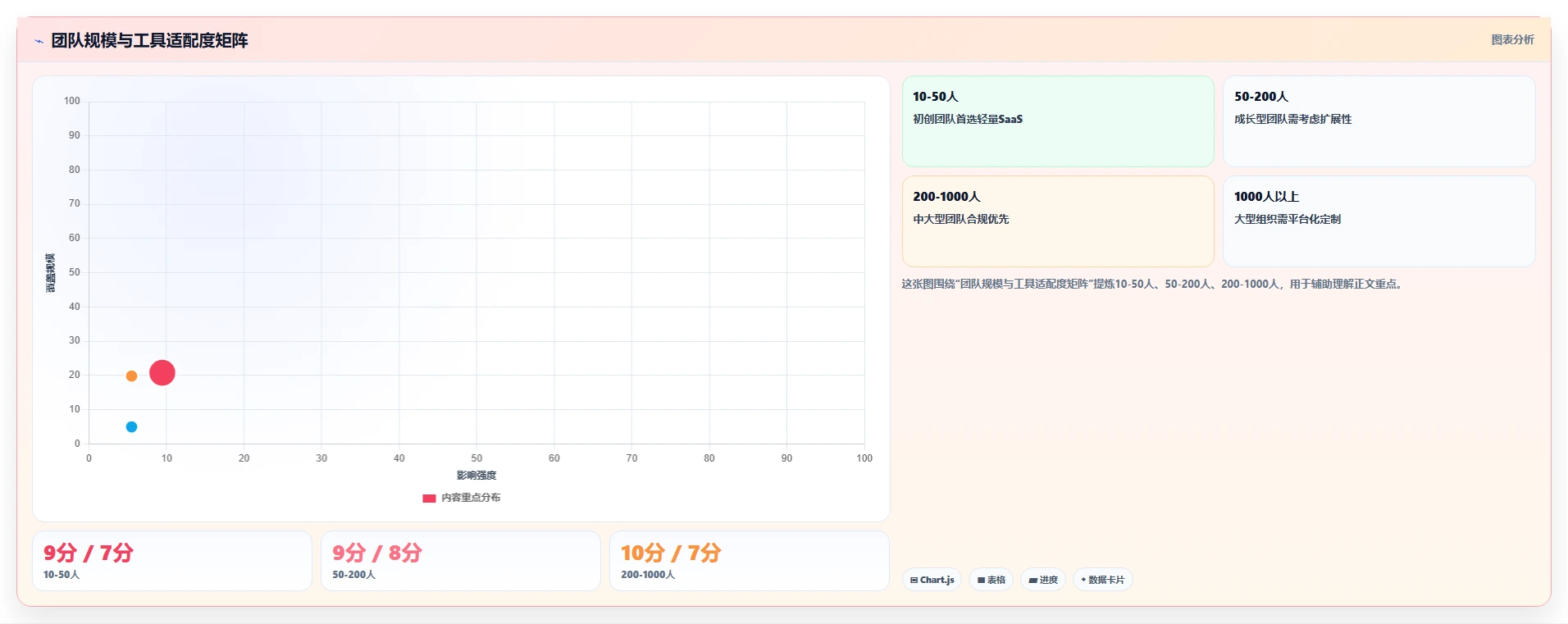Open the 1000人以上 card

click(1379, 221)
